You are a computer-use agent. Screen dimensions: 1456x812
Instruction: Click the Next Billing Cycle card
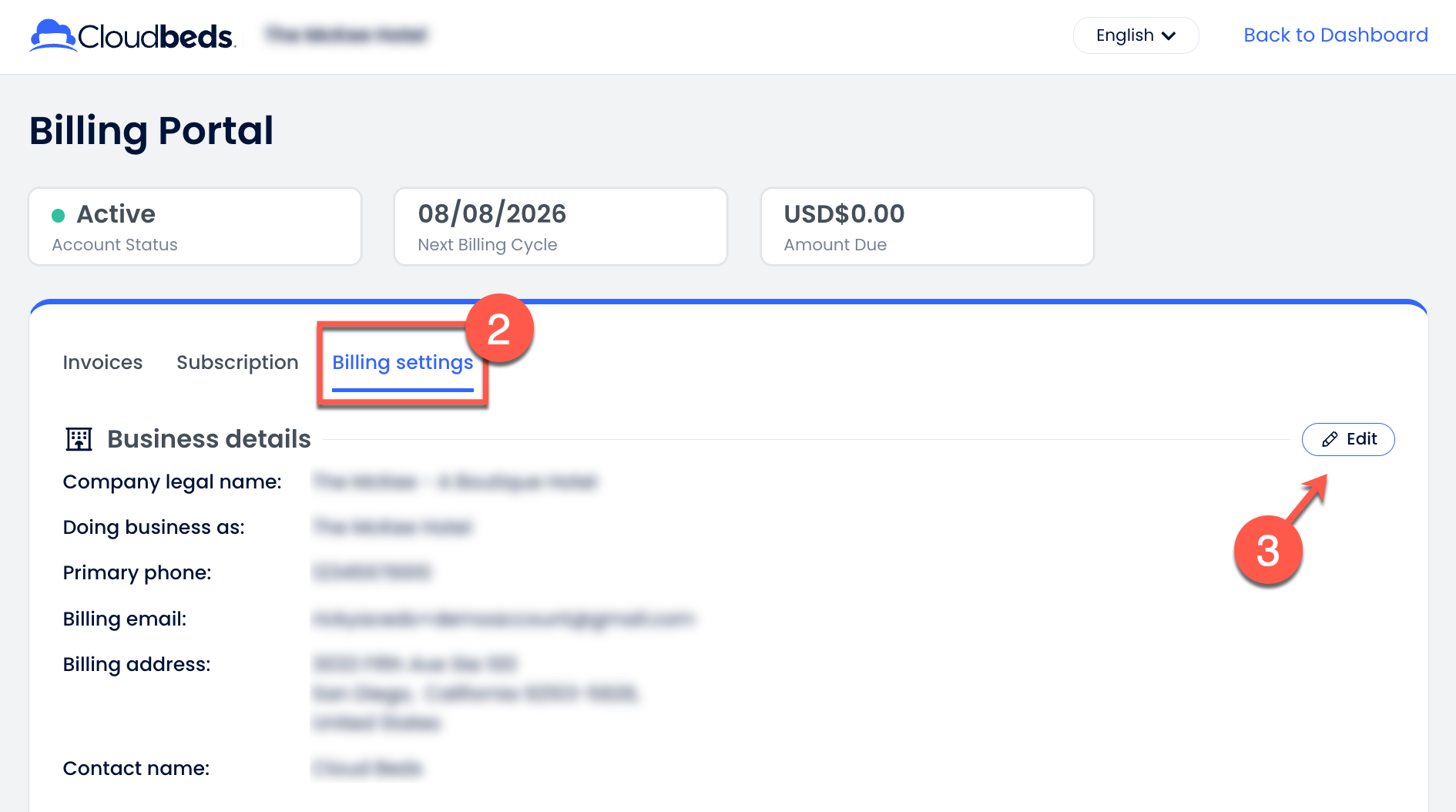tap(560, 226)
